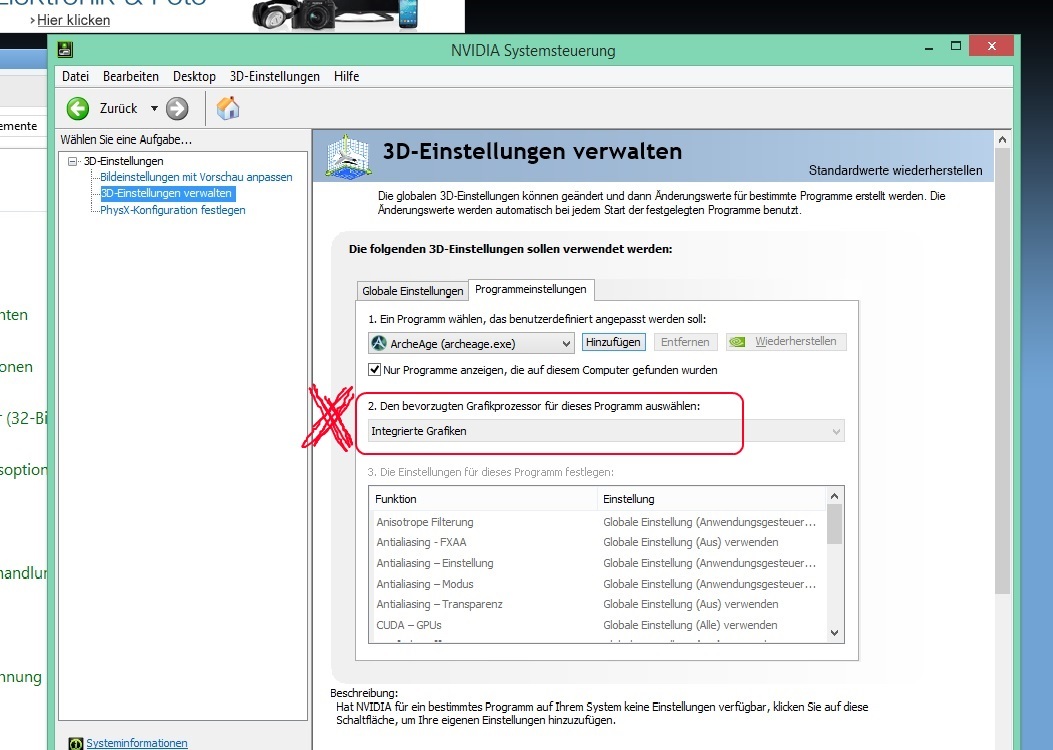1053x750 pixels.
Task: Open the Systeminformationen link
Action: click(x=137, y=743)
